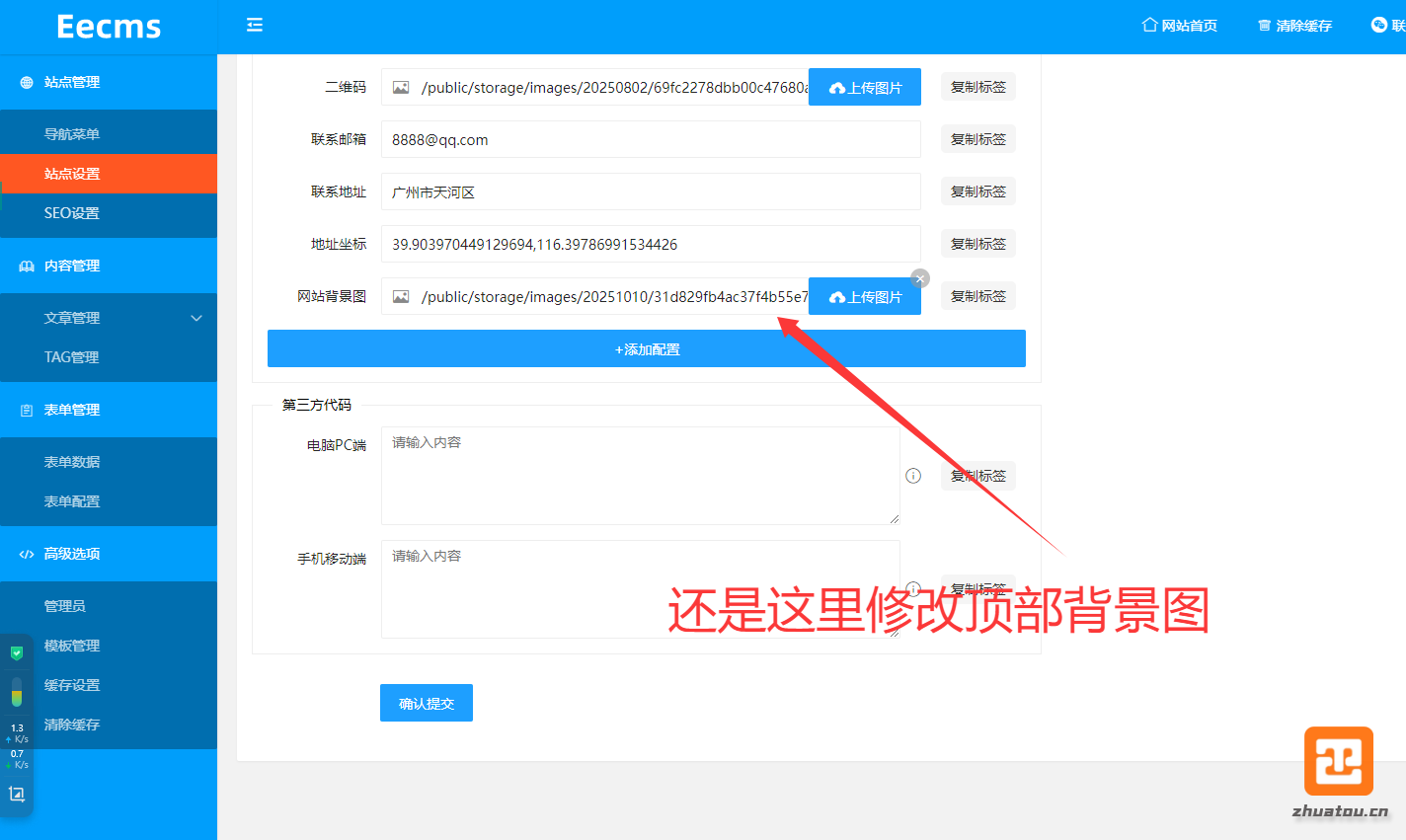Click 复制标签 next to 联系邮箱
The width and height of the screenshot is (1406, 840).
coord(977,139)
